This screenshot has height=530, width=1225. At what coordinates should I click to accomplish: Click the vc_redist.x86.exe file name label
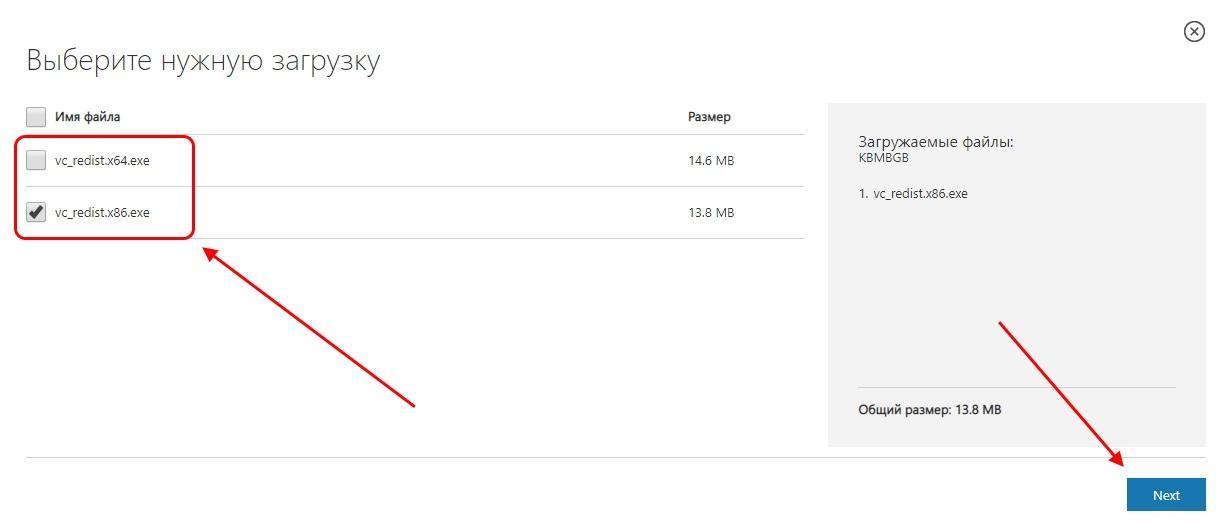pyautogui.click(x=102, y=212)
